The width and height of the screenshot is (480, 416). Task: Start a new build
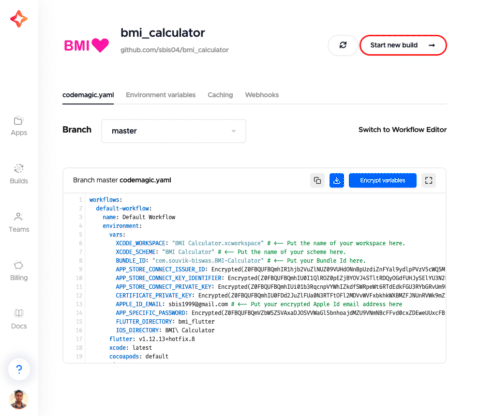tap(403, 45)
